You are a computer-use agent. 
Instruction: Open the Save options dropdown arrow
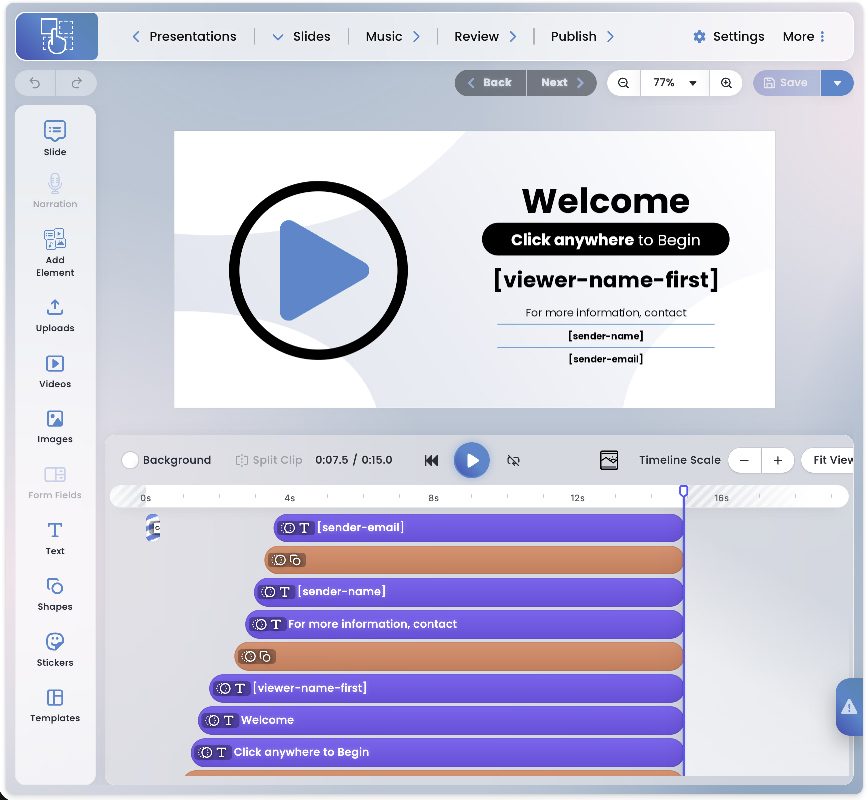click(x=837, y=82)
